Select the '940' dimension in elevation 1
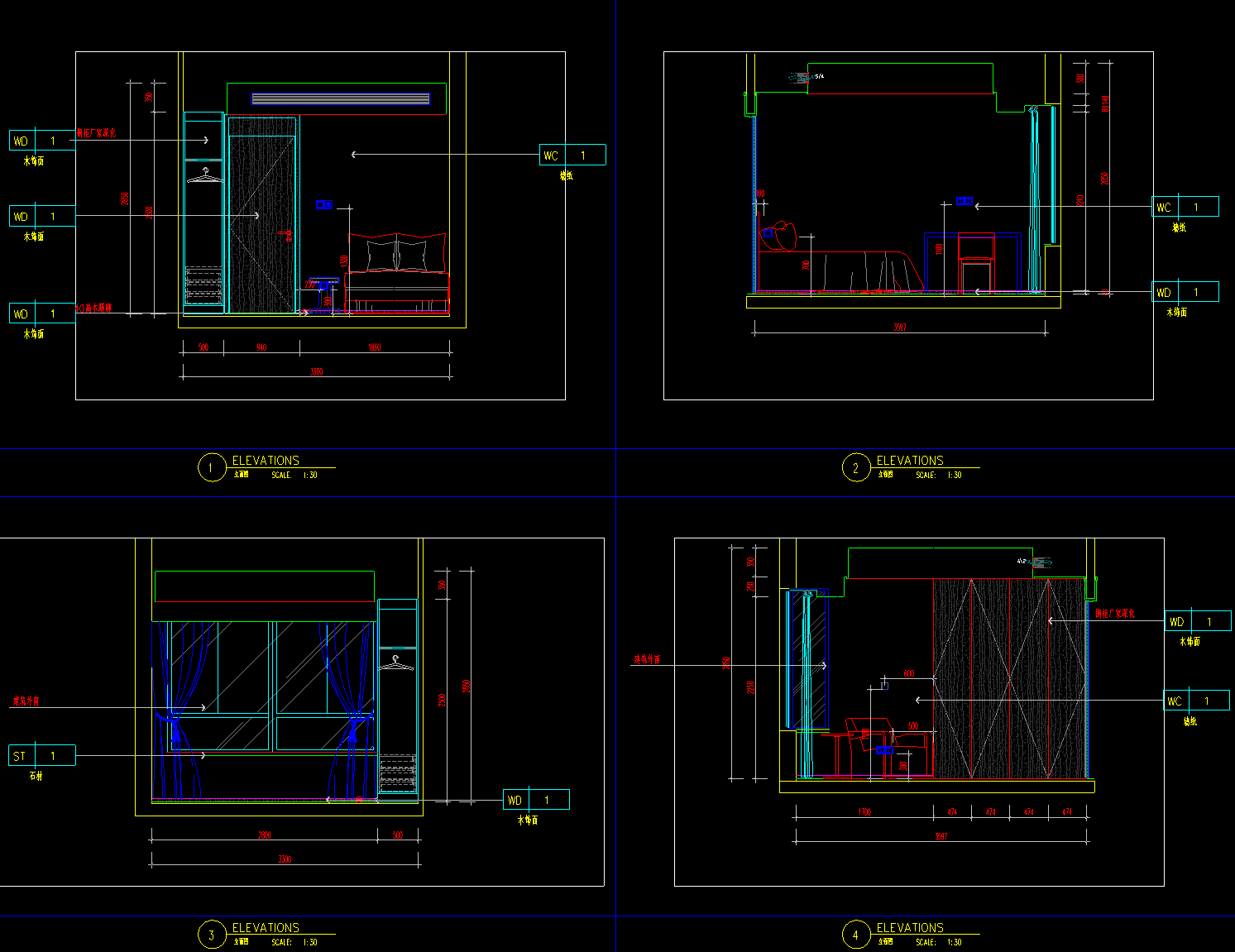 pos(261,347)
